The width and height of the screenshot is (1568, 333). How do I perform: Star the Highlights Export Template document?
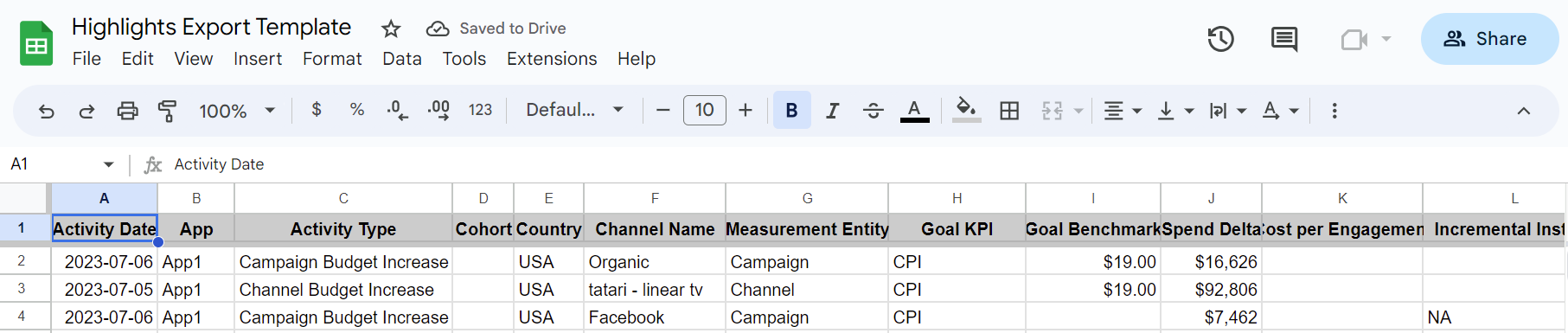(391, 29)
